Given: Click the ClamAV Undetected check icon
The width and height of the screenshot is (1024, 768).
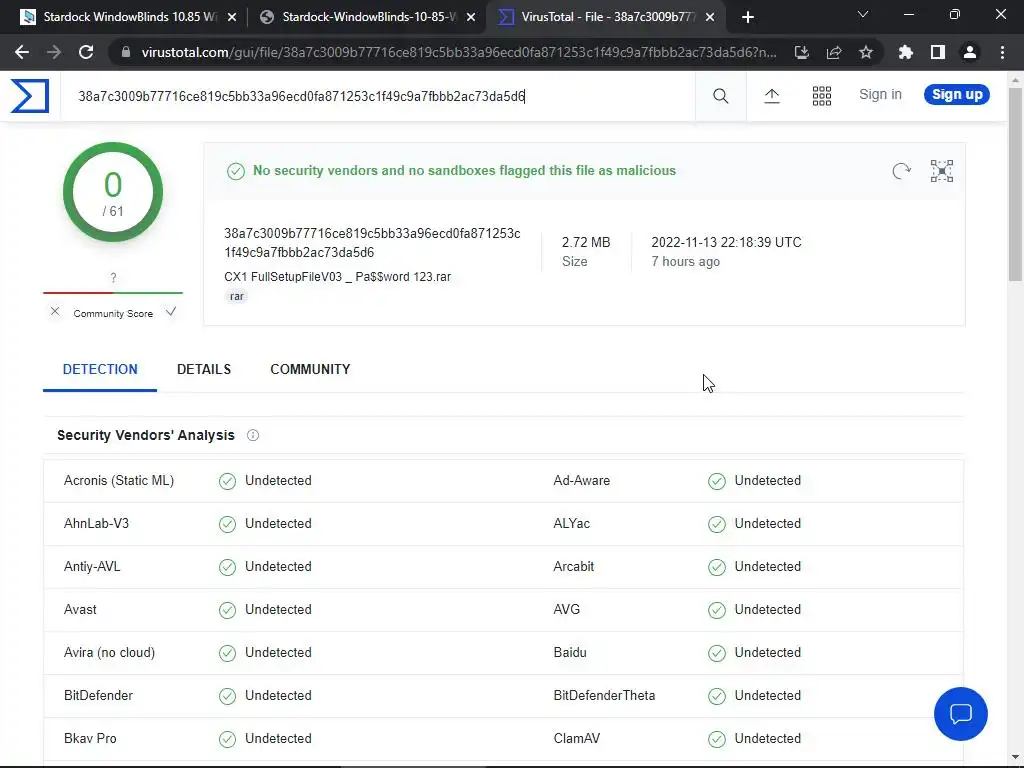Looking at the screenshot, I should point(717,739).
